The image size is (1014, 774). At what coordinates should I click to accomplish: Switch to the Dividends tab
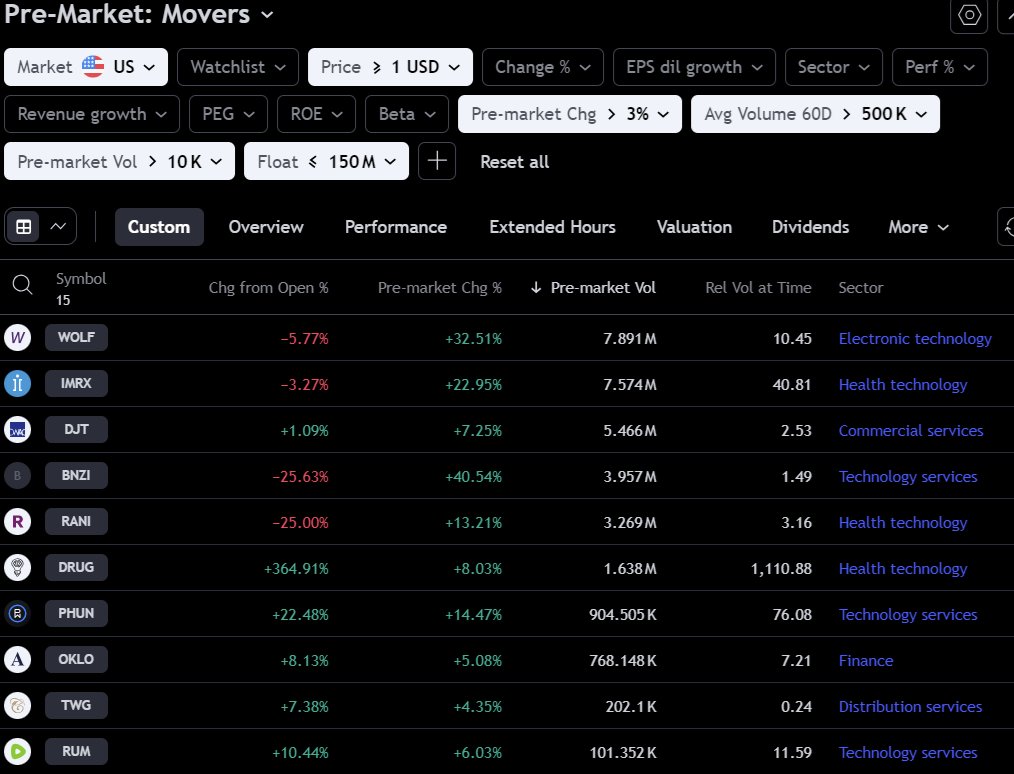tap(810, 227)
